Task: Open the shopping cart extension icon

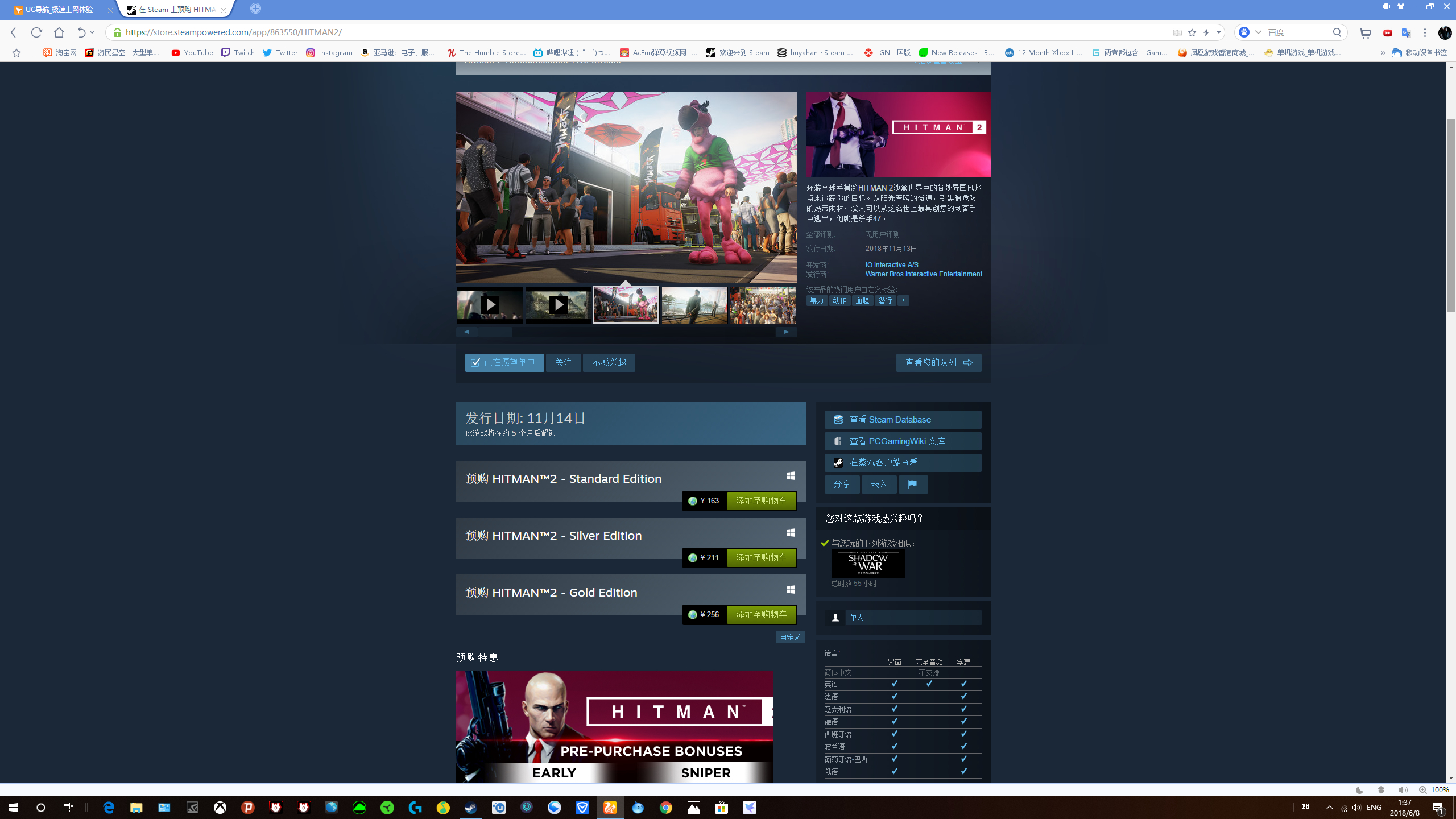Action: pyautogui.click(x=1366, y=33)
